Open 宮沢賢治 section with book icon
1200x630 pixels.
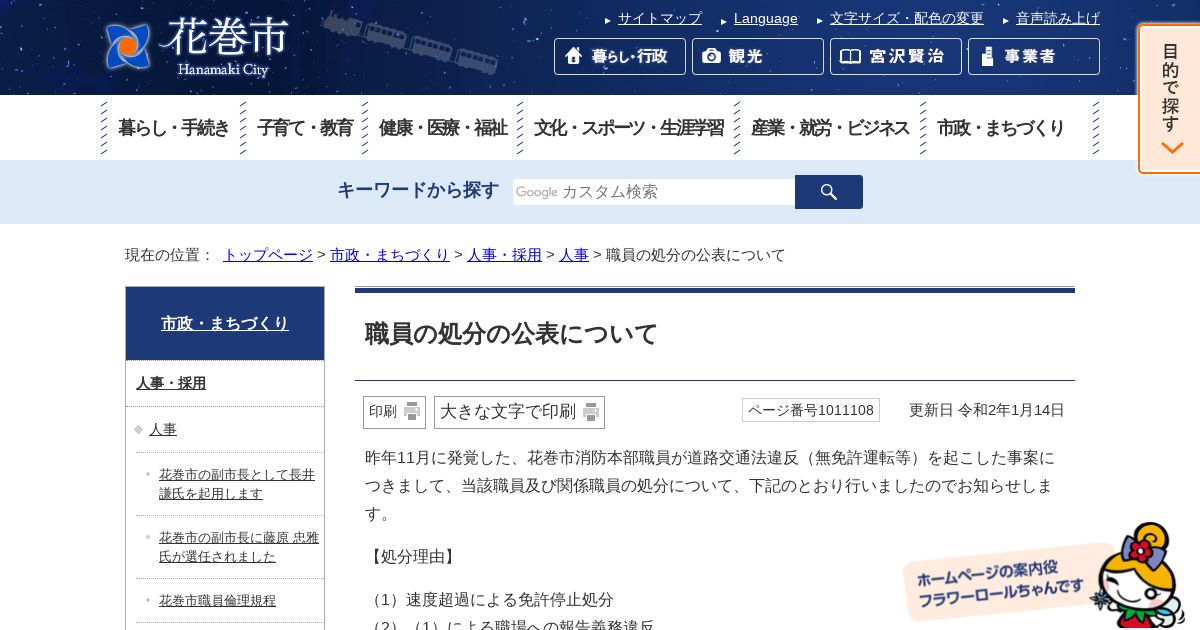(896, 56)
